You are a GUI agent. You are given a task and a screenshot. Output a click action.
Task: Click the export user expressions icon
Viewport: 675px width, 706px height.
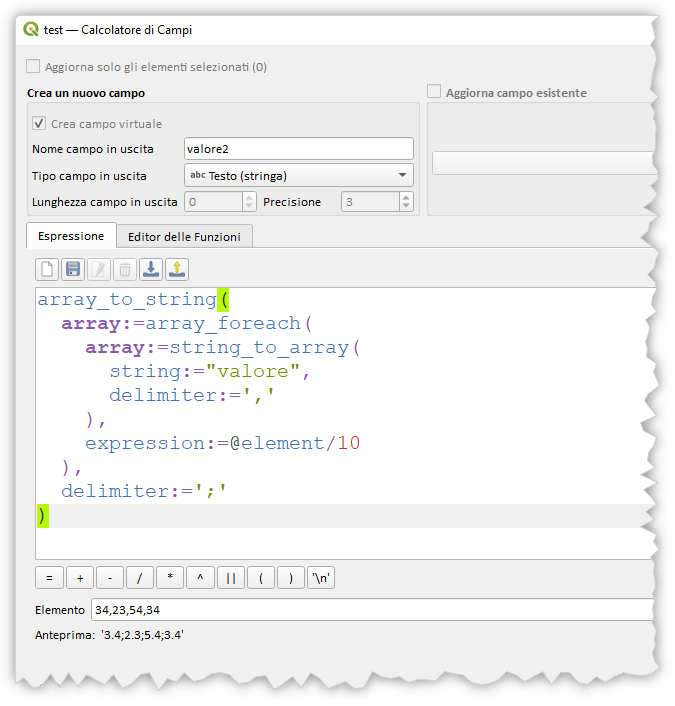(177, 269)
